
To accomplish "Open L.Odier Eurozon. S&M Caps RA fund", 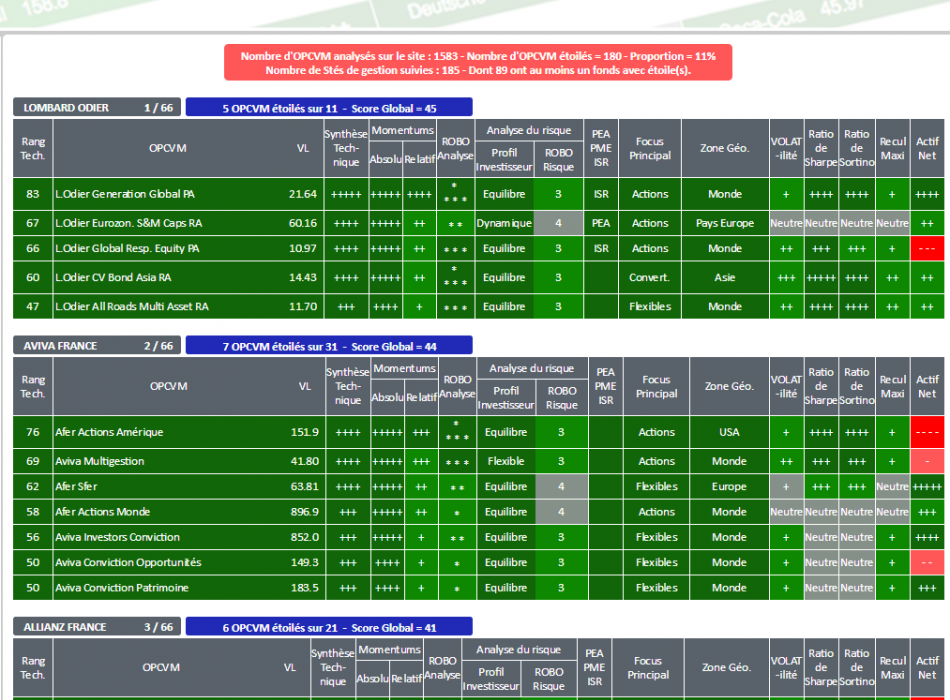I will pos(128,223).
